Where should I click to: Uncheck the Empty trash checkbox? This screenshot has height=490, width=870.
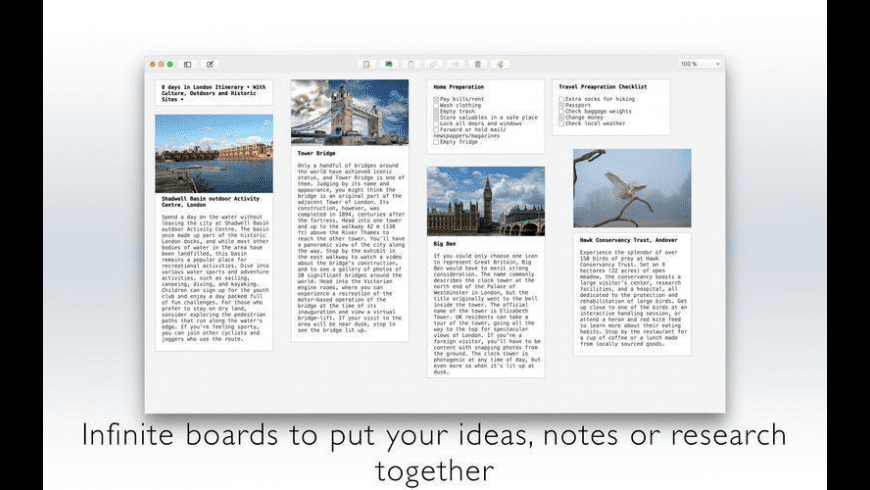[x=436, y=112]
